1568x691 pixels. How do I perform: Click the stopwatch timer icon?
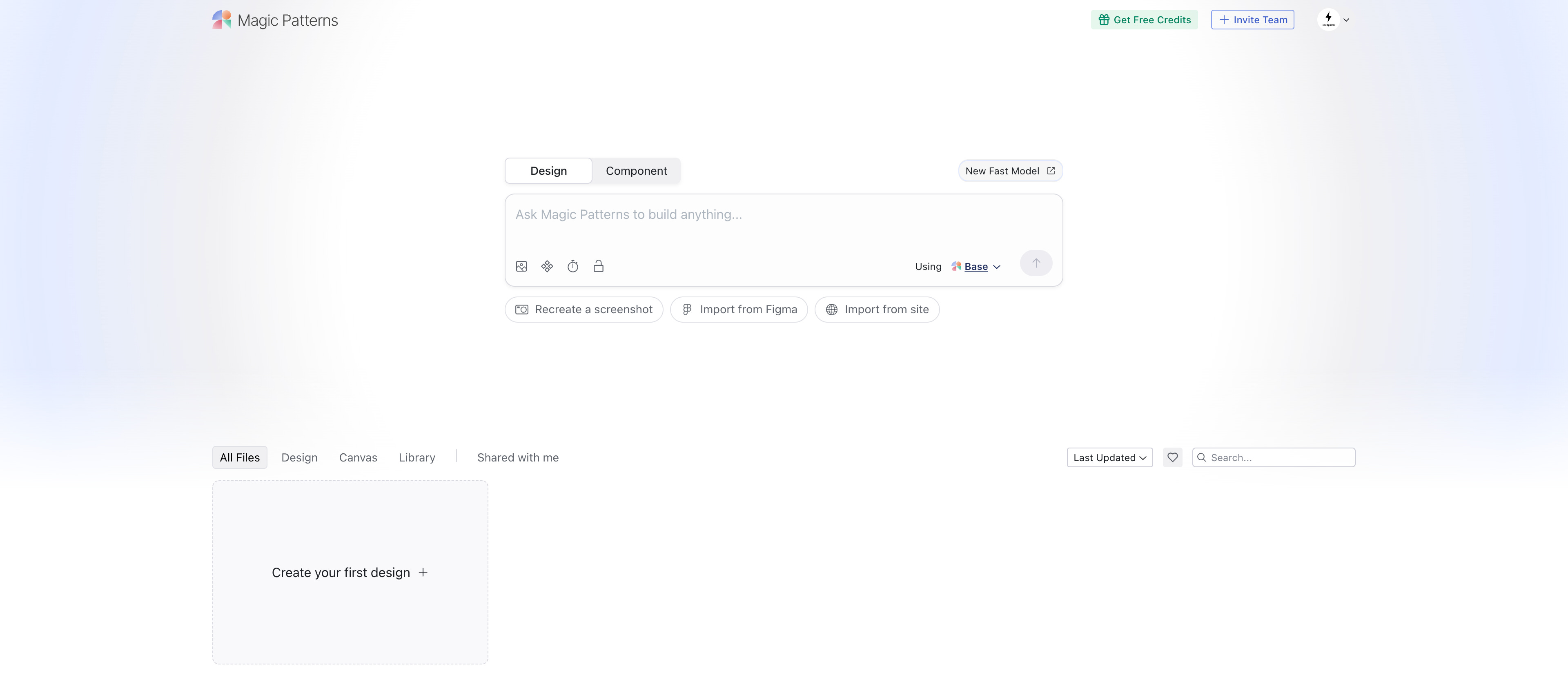(573, 266)
